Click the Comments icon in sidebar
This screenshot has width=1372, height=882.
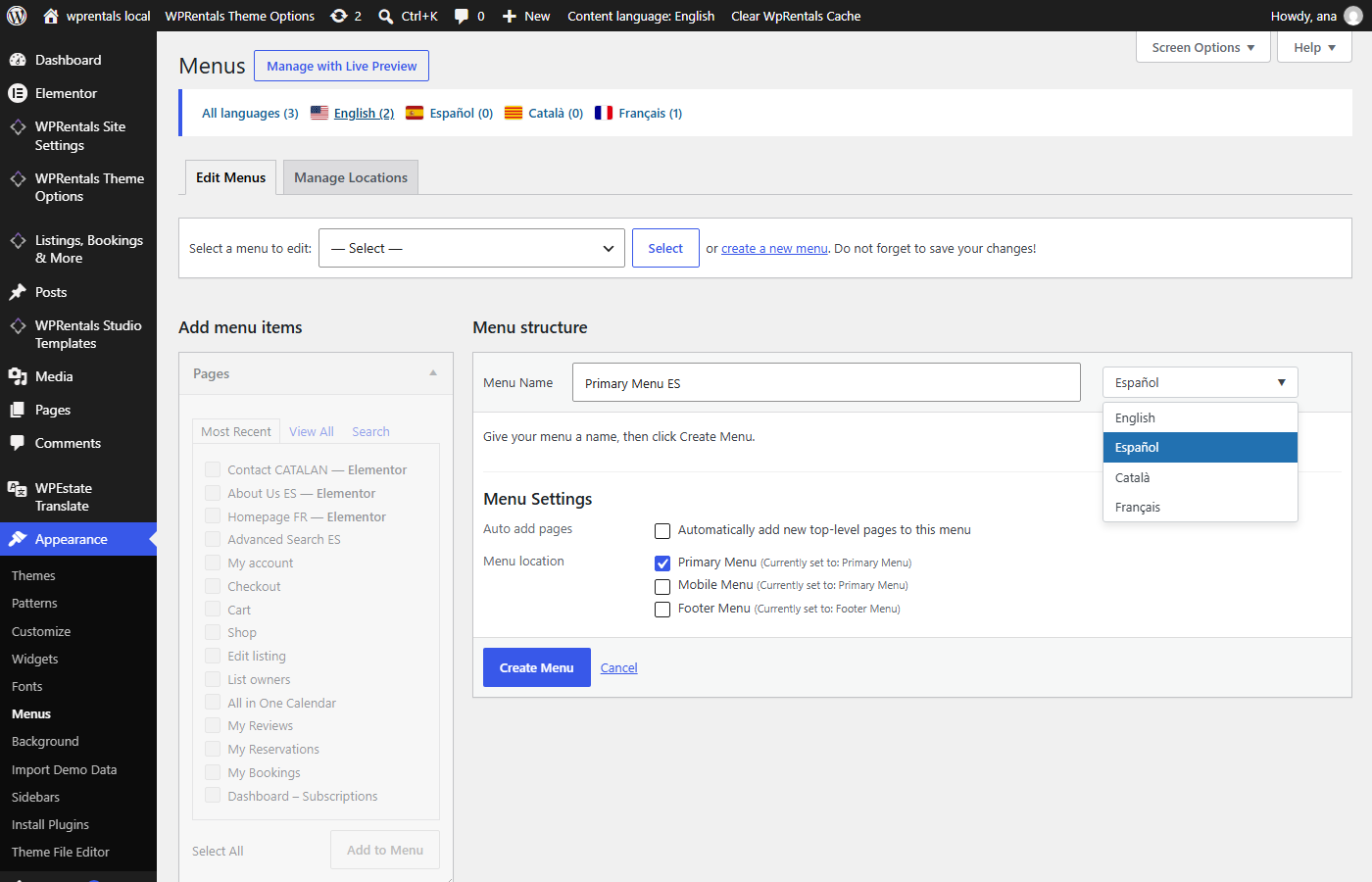(18, 443)
